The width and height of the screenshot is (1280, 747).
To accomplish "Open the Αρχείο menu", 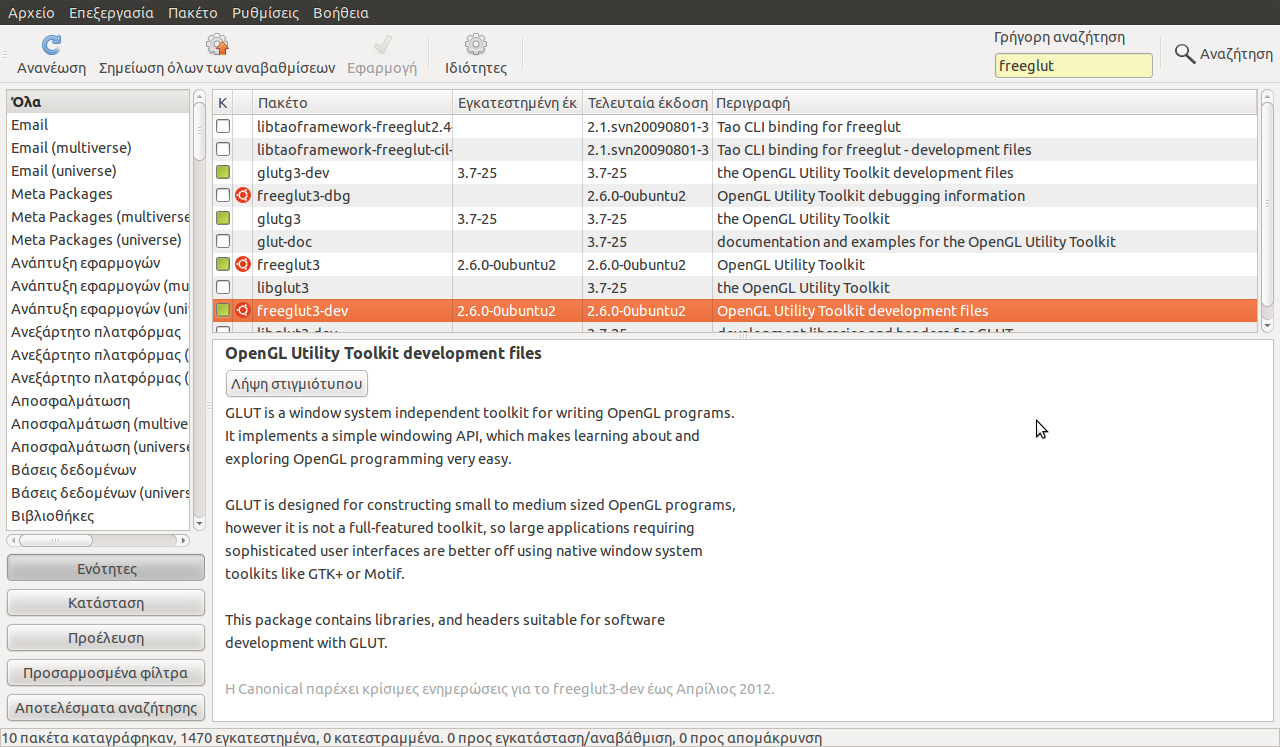I will [32, 13].
